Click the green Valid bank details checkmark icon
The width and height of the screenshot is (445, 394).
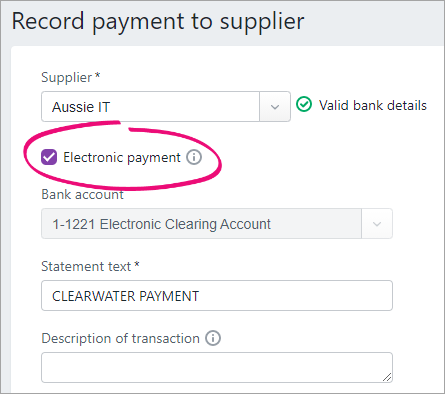click(x=304, y=105)
